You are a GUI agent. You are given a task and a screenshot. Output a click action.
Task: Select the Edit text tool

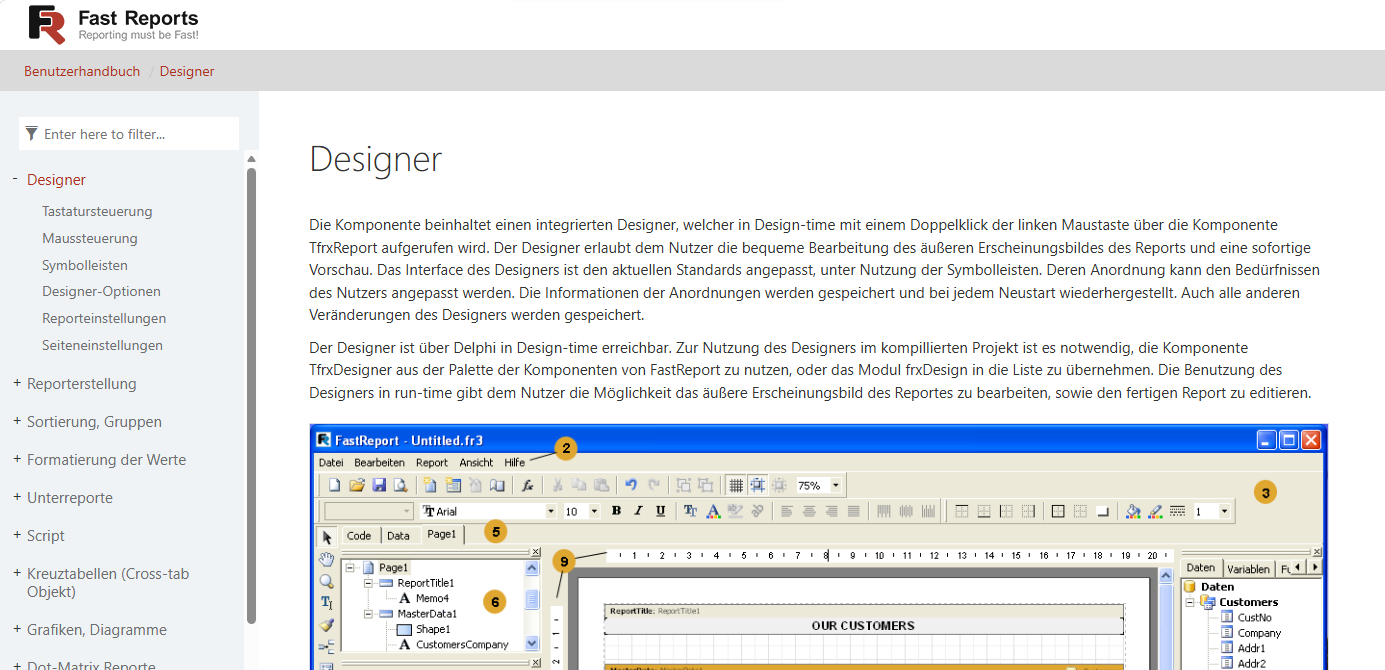click(326, 603)
